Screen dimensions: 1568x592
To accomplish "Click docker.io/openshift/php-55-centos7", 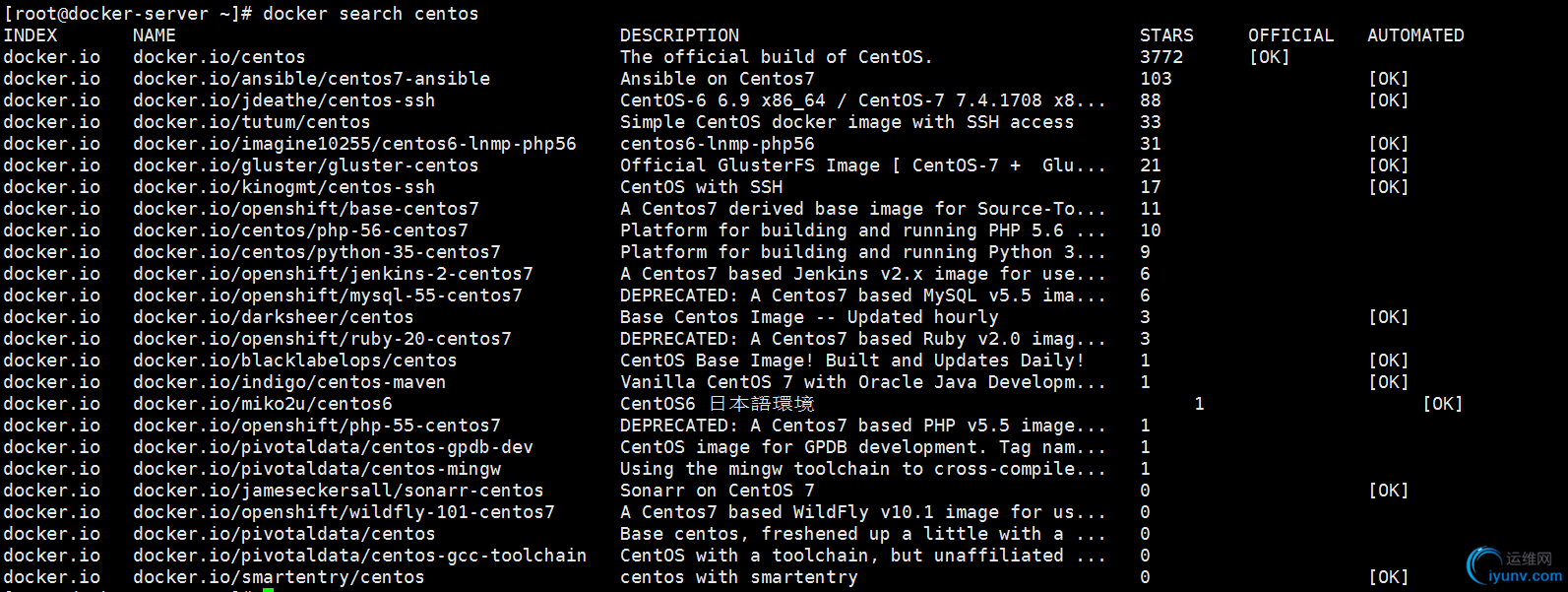I will [317, 426].
